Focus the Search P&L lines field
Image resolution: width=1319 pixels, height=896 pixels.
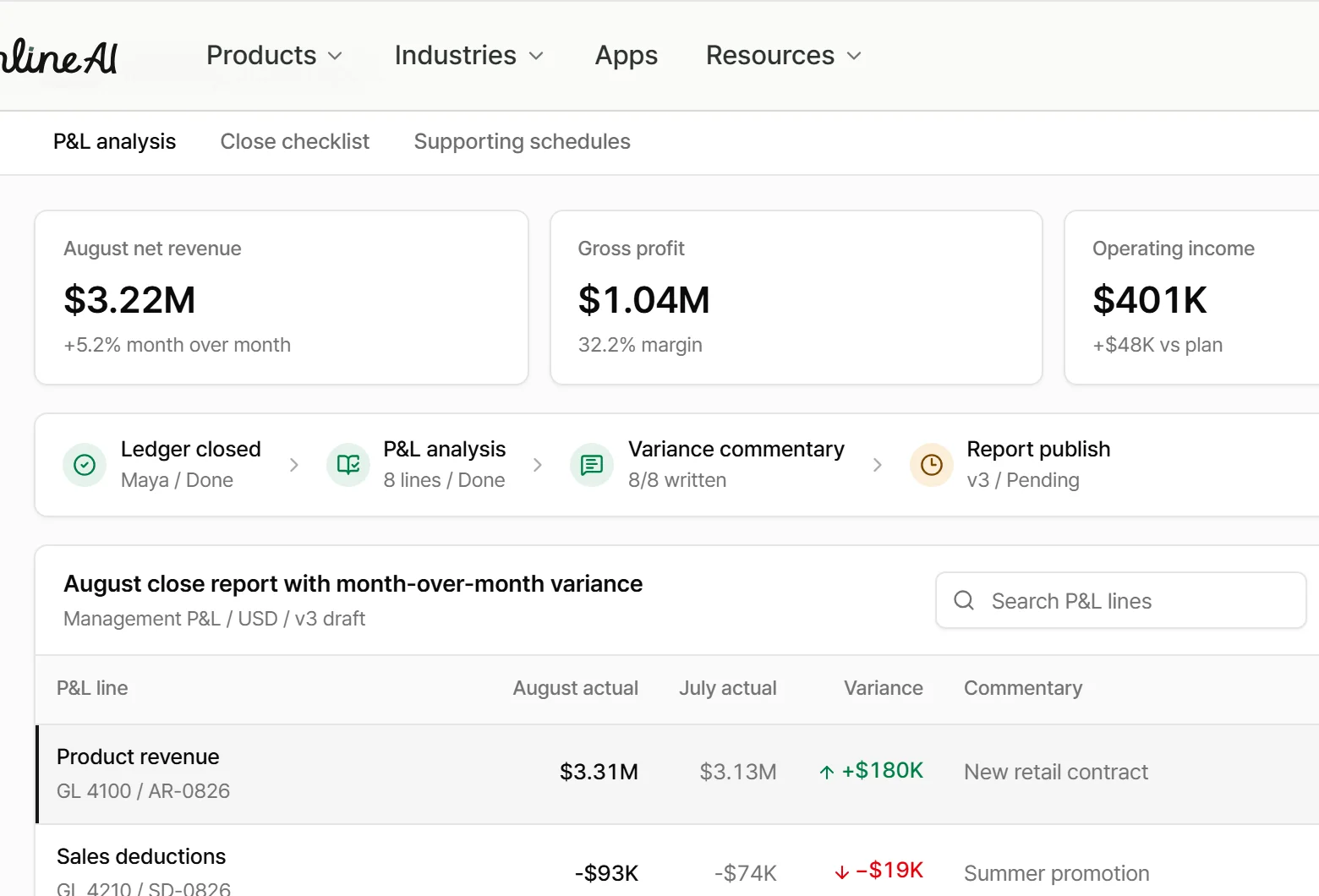1121,600
